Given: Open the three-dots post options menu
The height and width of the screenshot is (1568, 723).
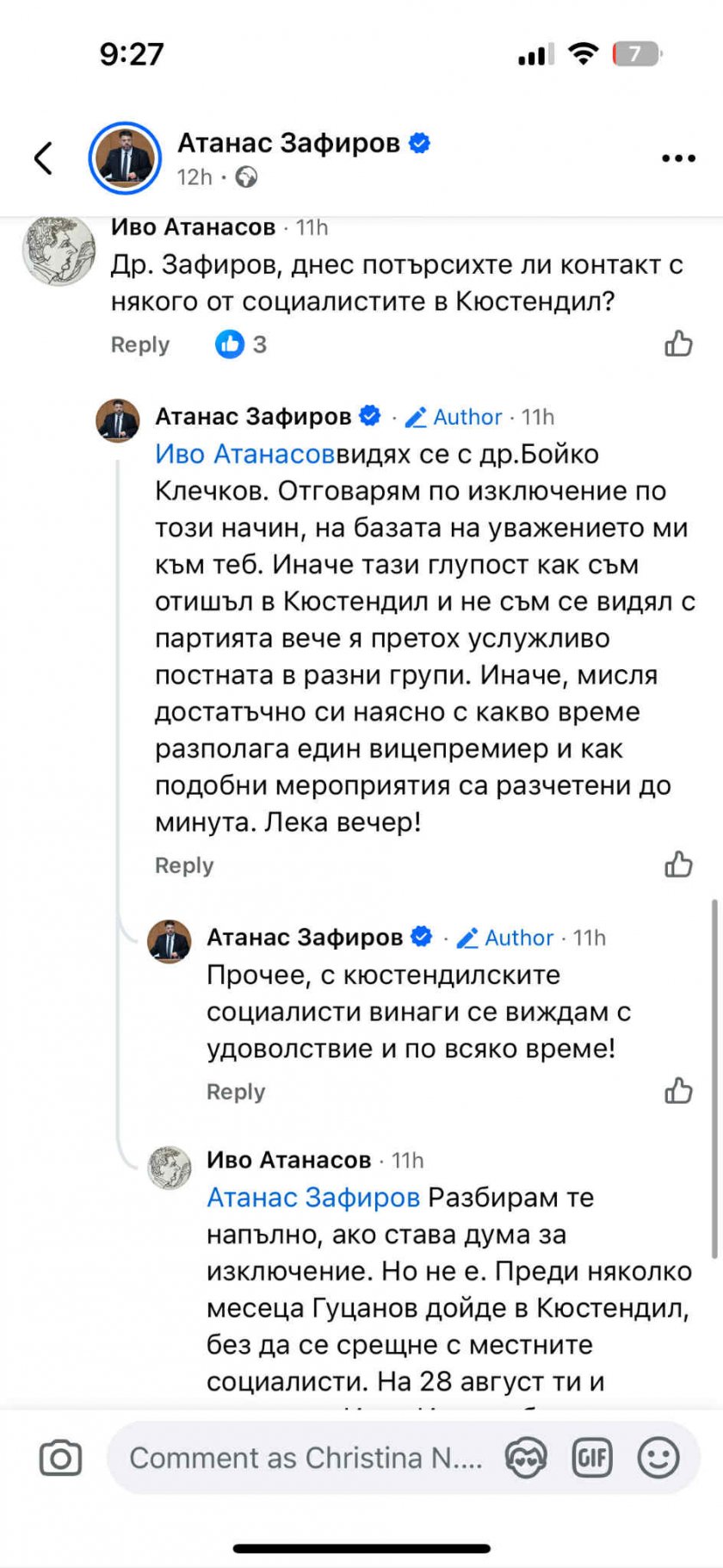Looking at the screenshot, I should [678, 158].
